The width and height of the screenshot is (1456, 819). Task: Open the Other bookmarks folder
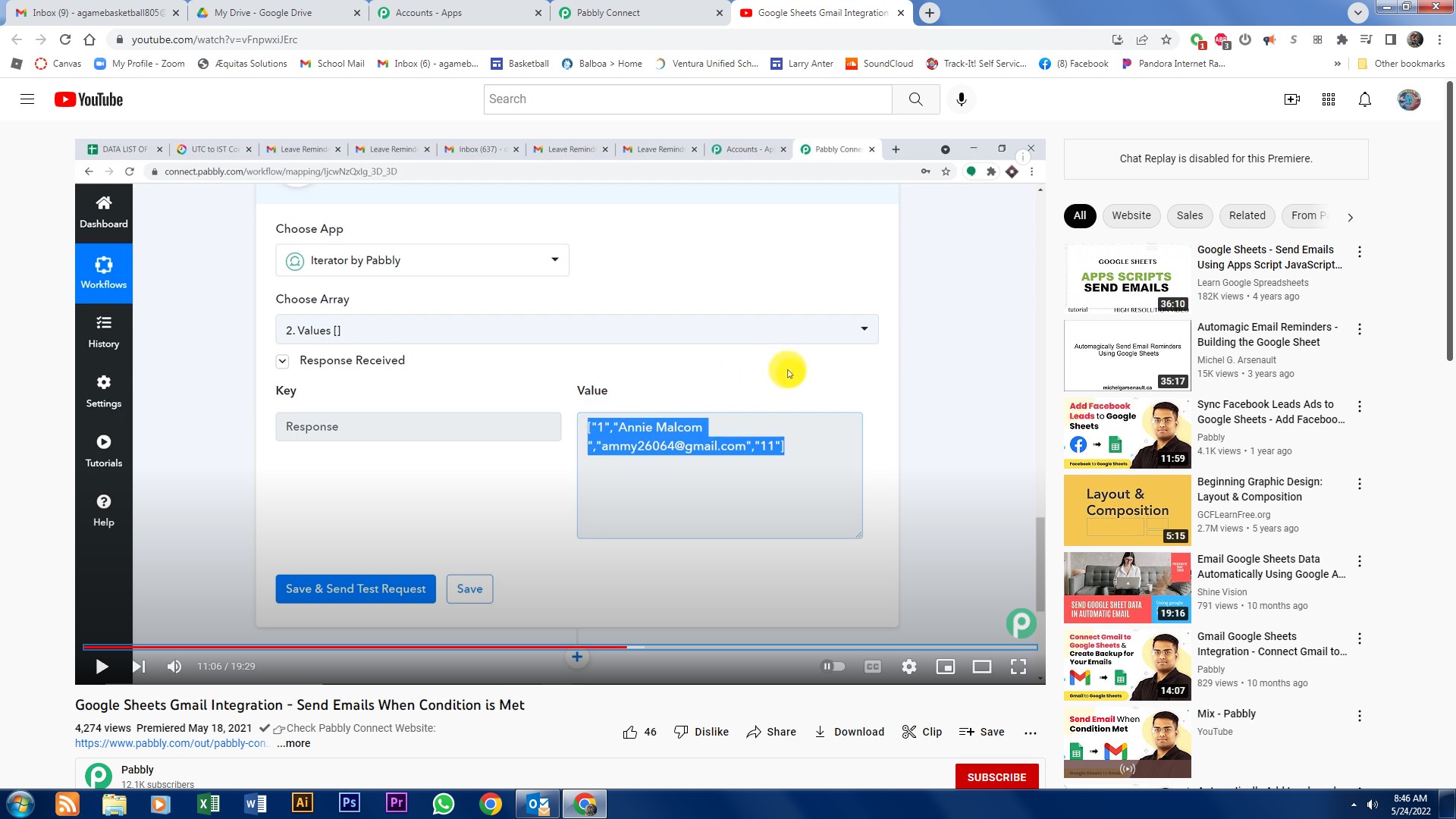(x=1401, y=64)
